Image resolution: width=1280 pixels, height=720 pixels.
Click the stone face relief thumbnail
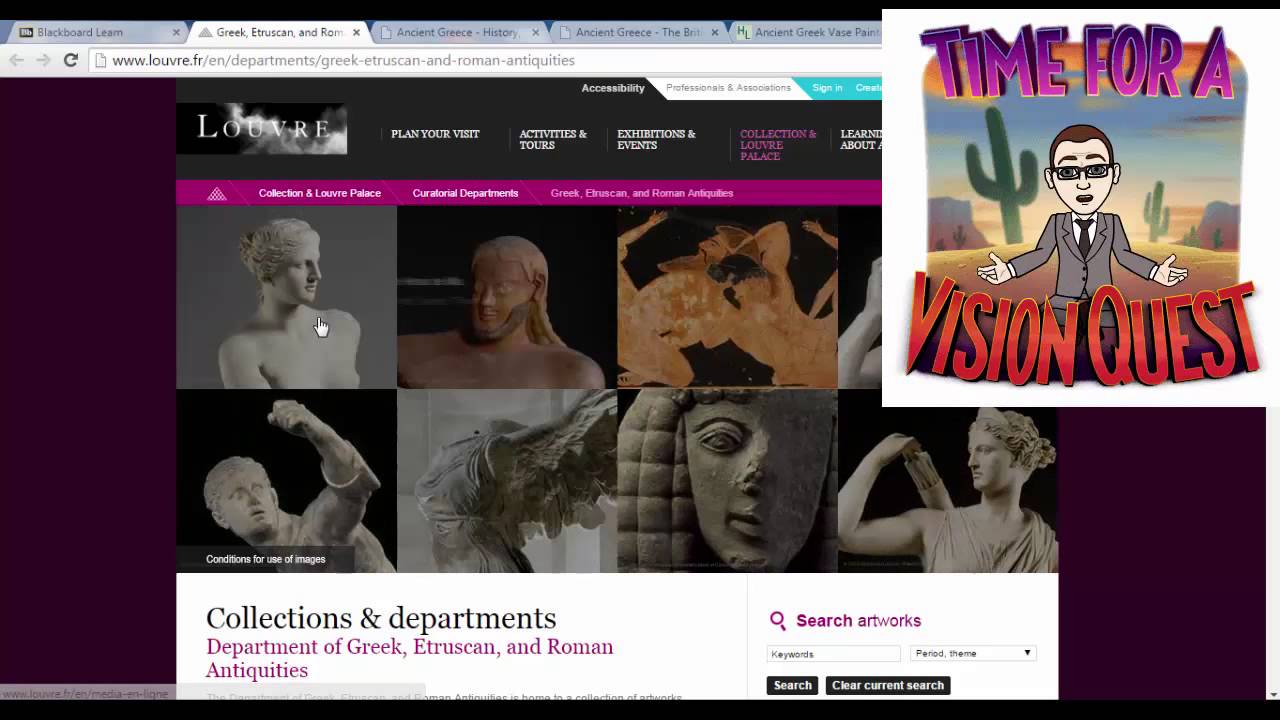pos(727,480)
